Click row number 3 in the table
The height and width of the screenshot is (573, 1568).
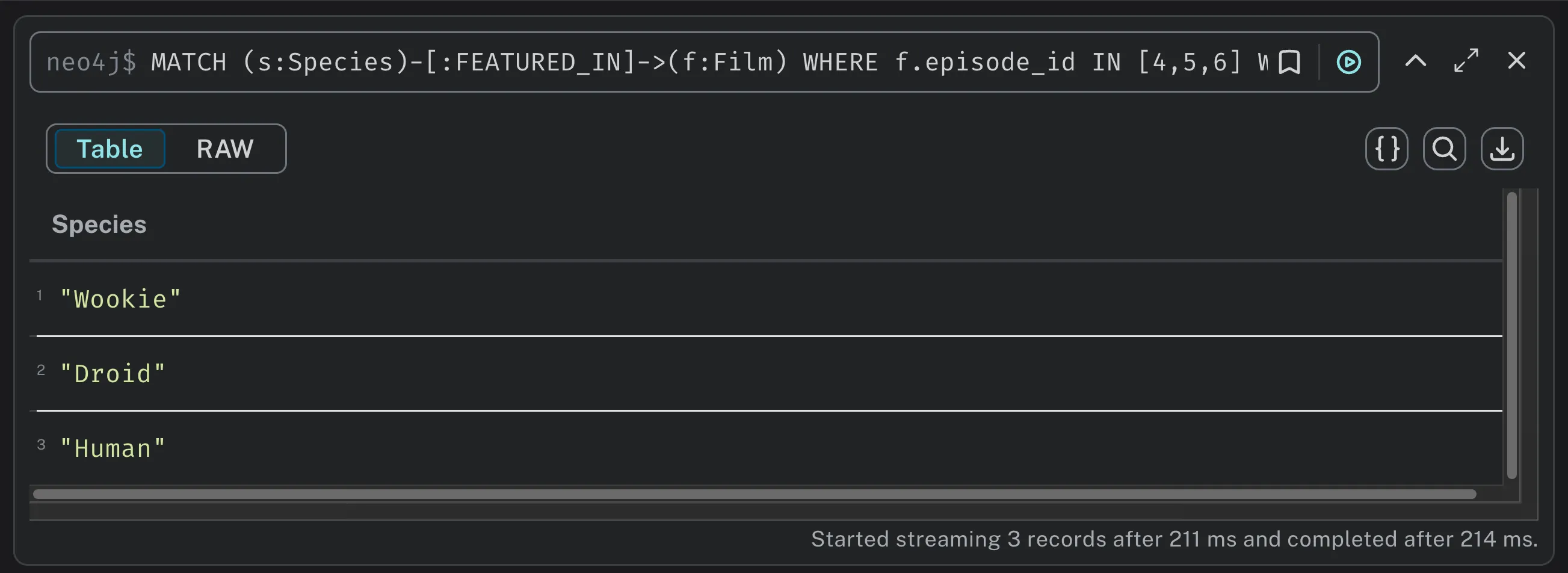click(41, 445)
